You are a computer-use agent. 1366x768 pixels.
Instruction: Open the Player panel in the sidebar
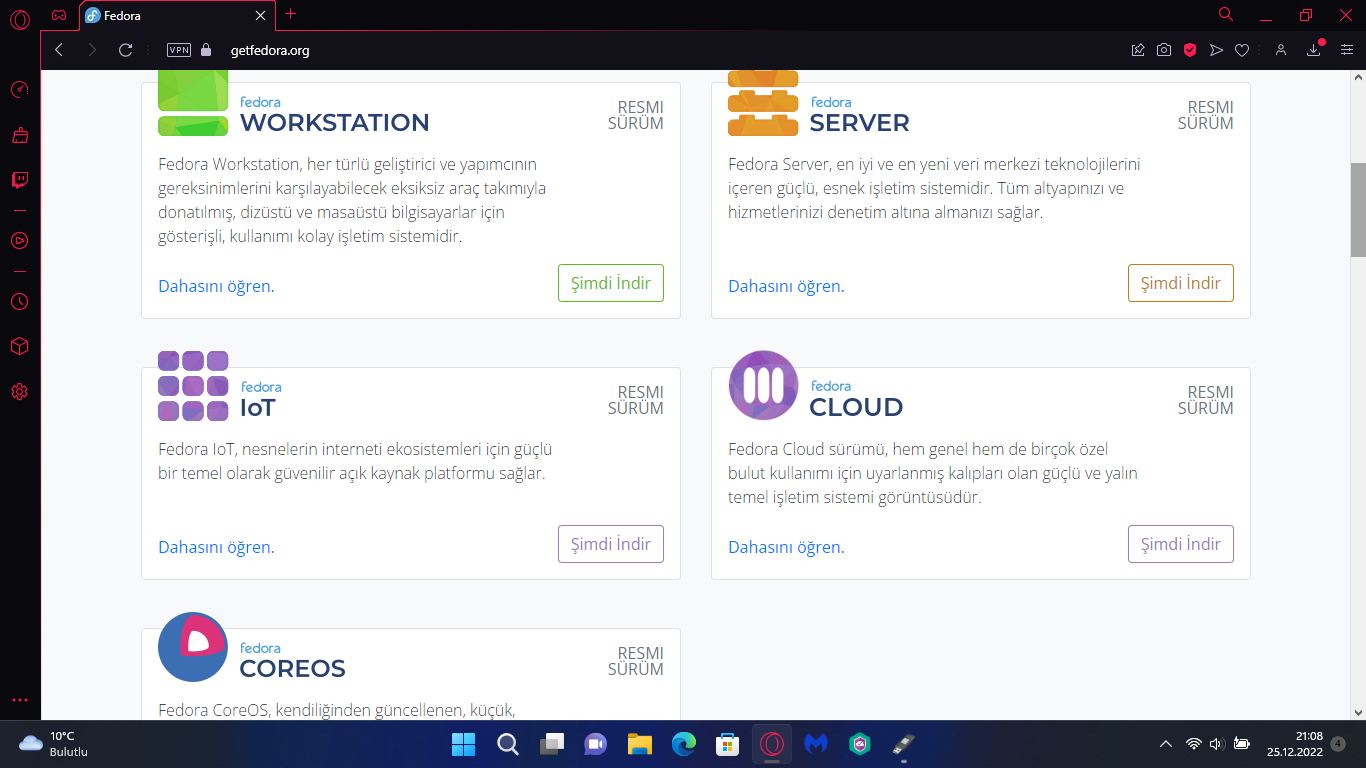pyautogui.click(x=19, y=240)
